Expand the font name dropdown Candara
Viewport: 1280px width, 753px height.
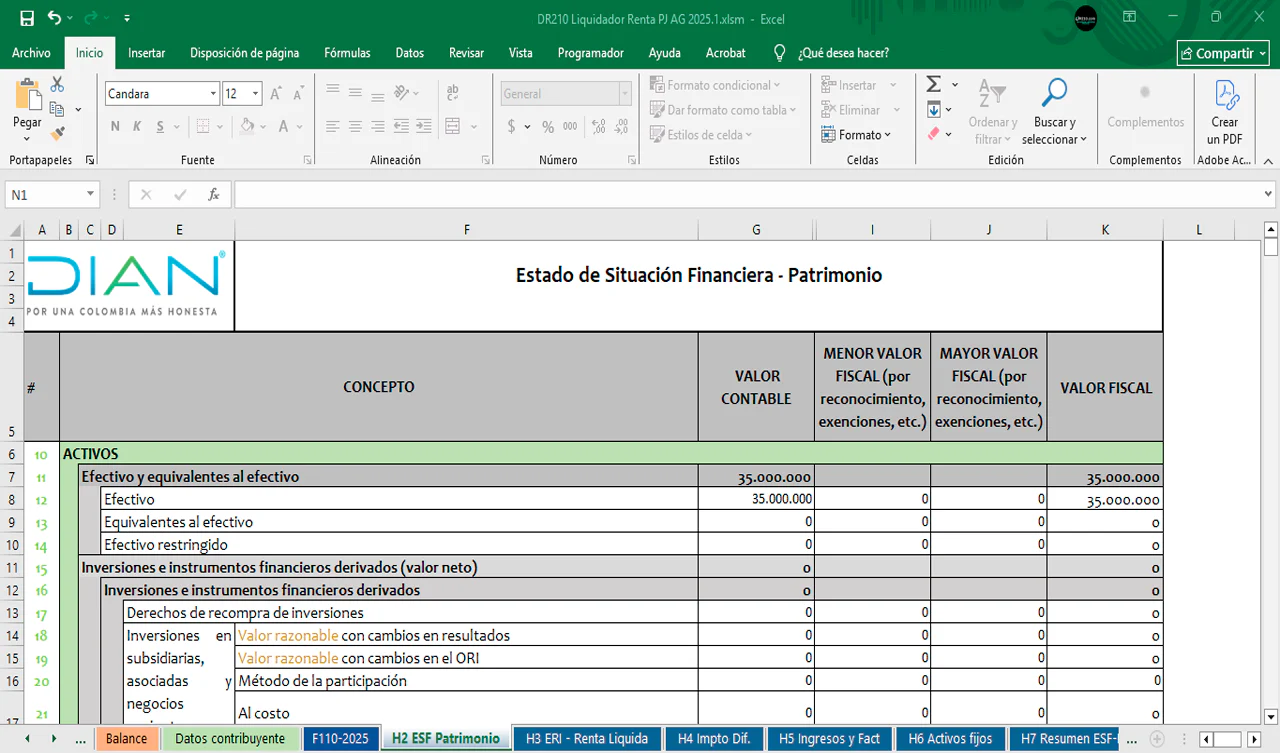coord(213,94)
